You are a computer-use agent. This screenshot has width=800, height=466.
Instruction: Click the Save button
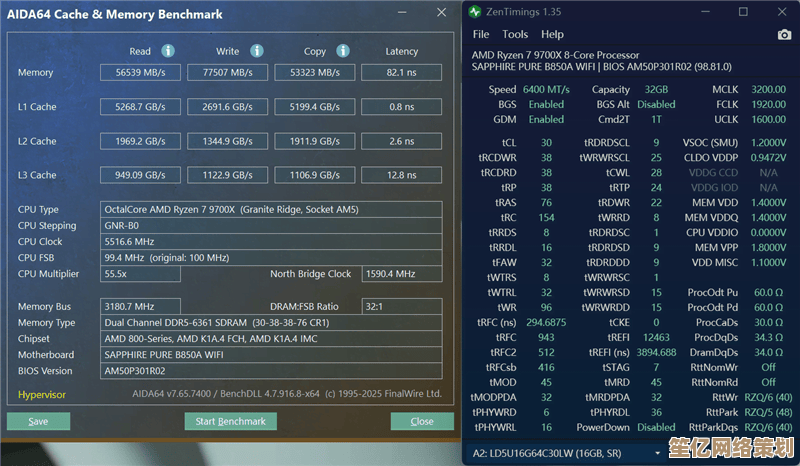38,421
